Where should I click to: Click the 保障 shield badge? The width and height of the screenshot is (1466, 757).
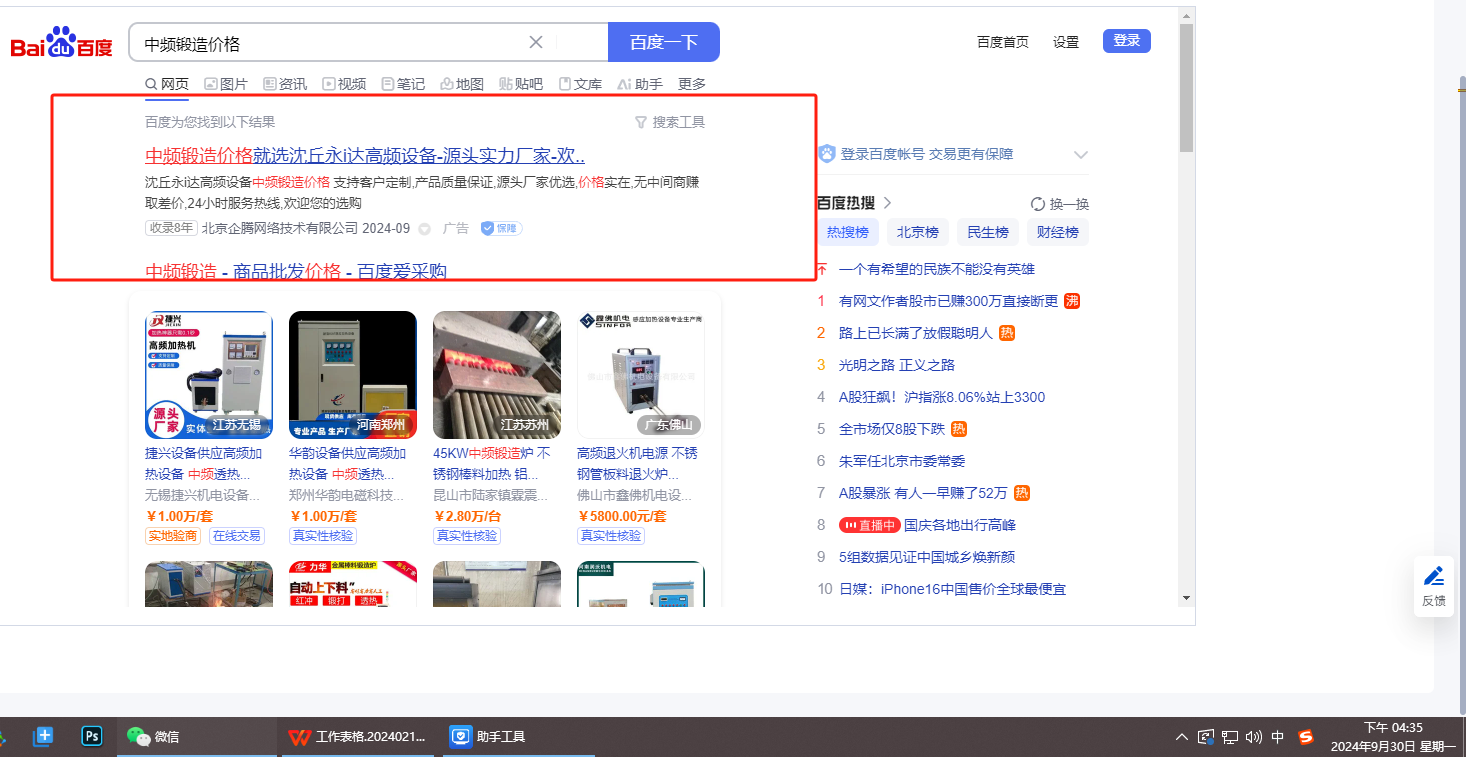[x=501, y=228]
